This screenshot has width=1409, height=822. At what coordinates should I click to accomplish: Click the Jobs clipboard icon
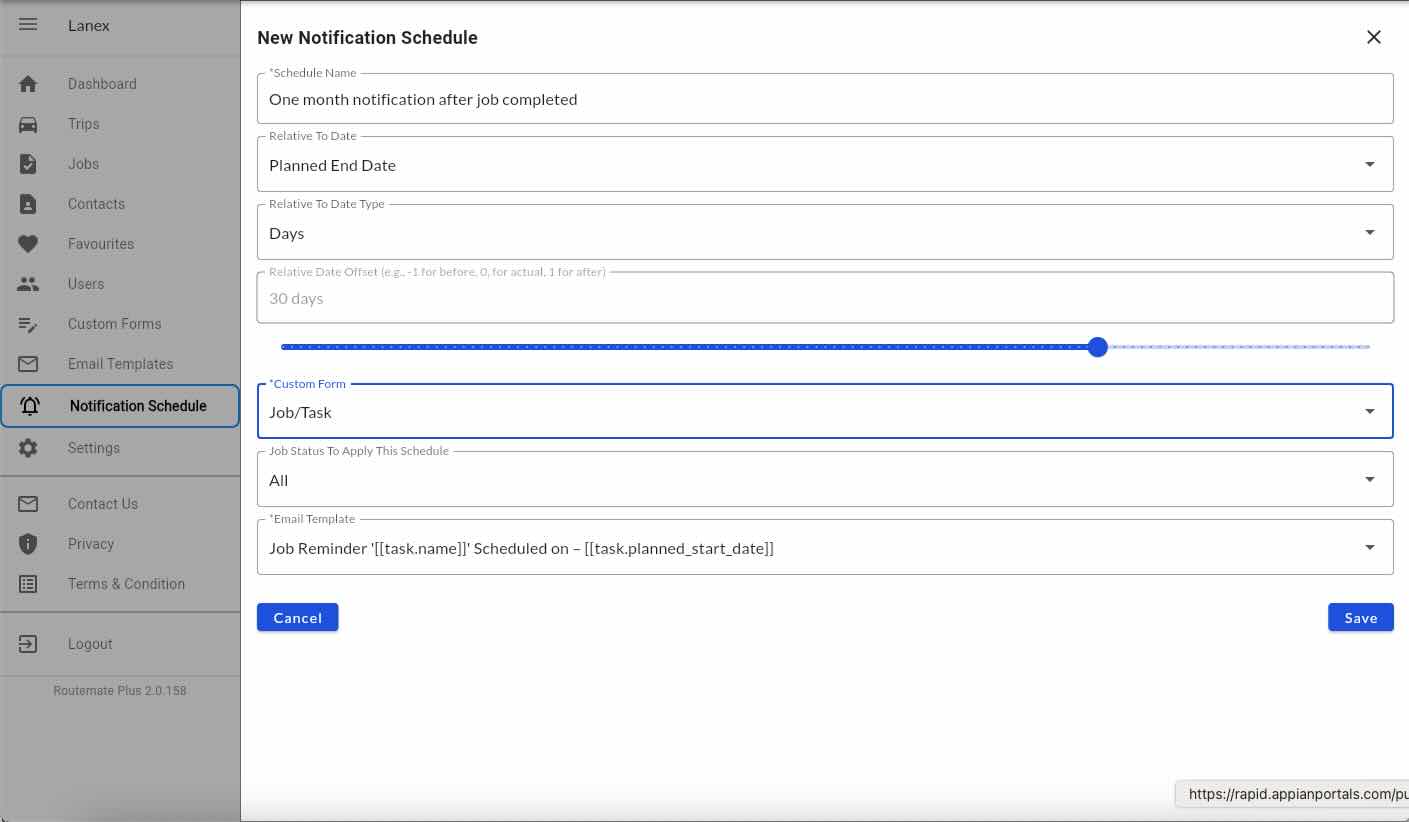pyautogui.click(x=28, y=164)
